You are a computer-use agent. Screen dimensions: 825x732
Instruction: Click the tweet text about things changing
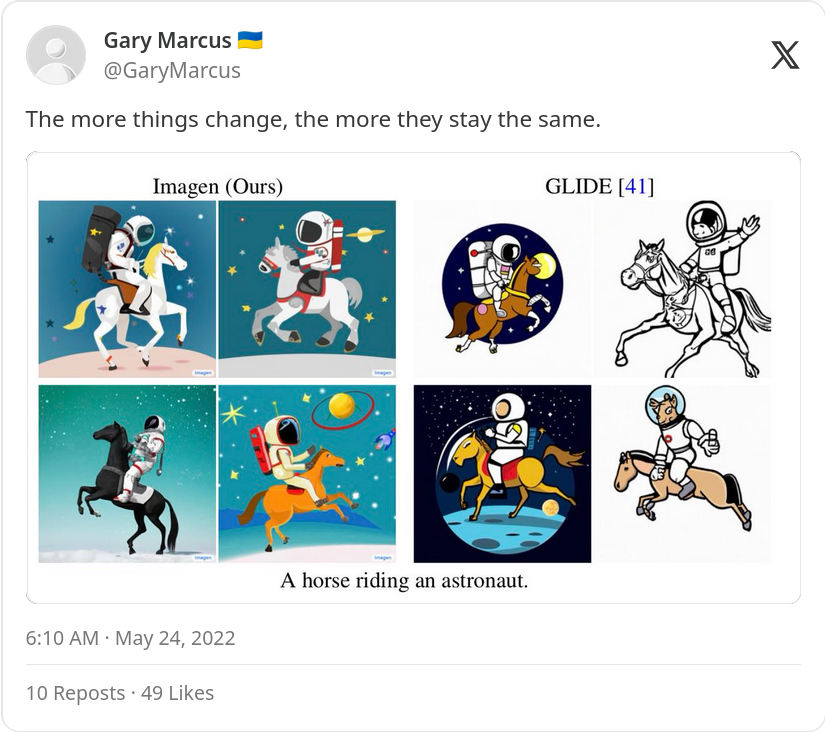313,119
